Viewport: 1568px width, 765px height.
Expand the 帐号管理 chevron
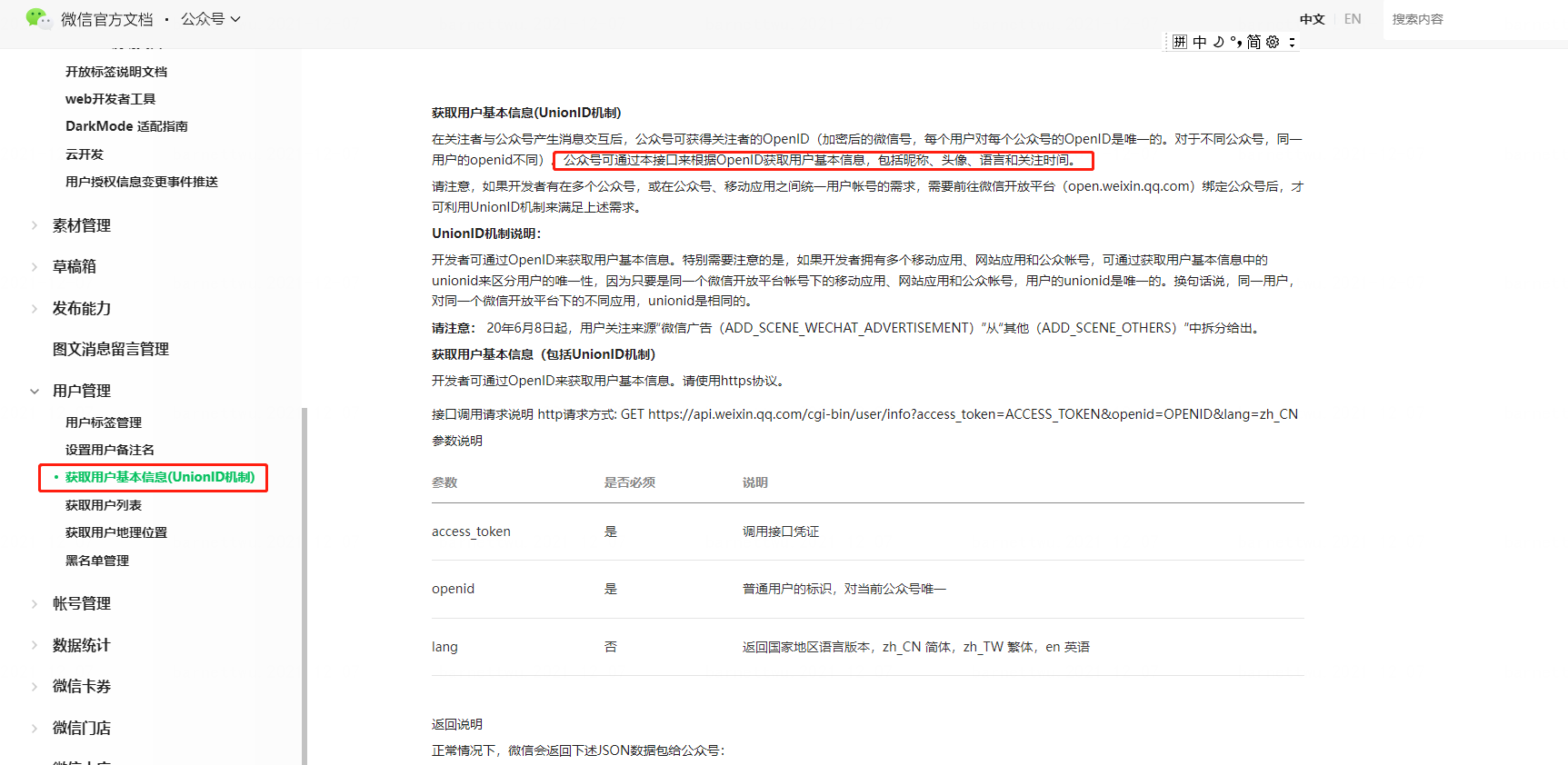click(35, 603)
